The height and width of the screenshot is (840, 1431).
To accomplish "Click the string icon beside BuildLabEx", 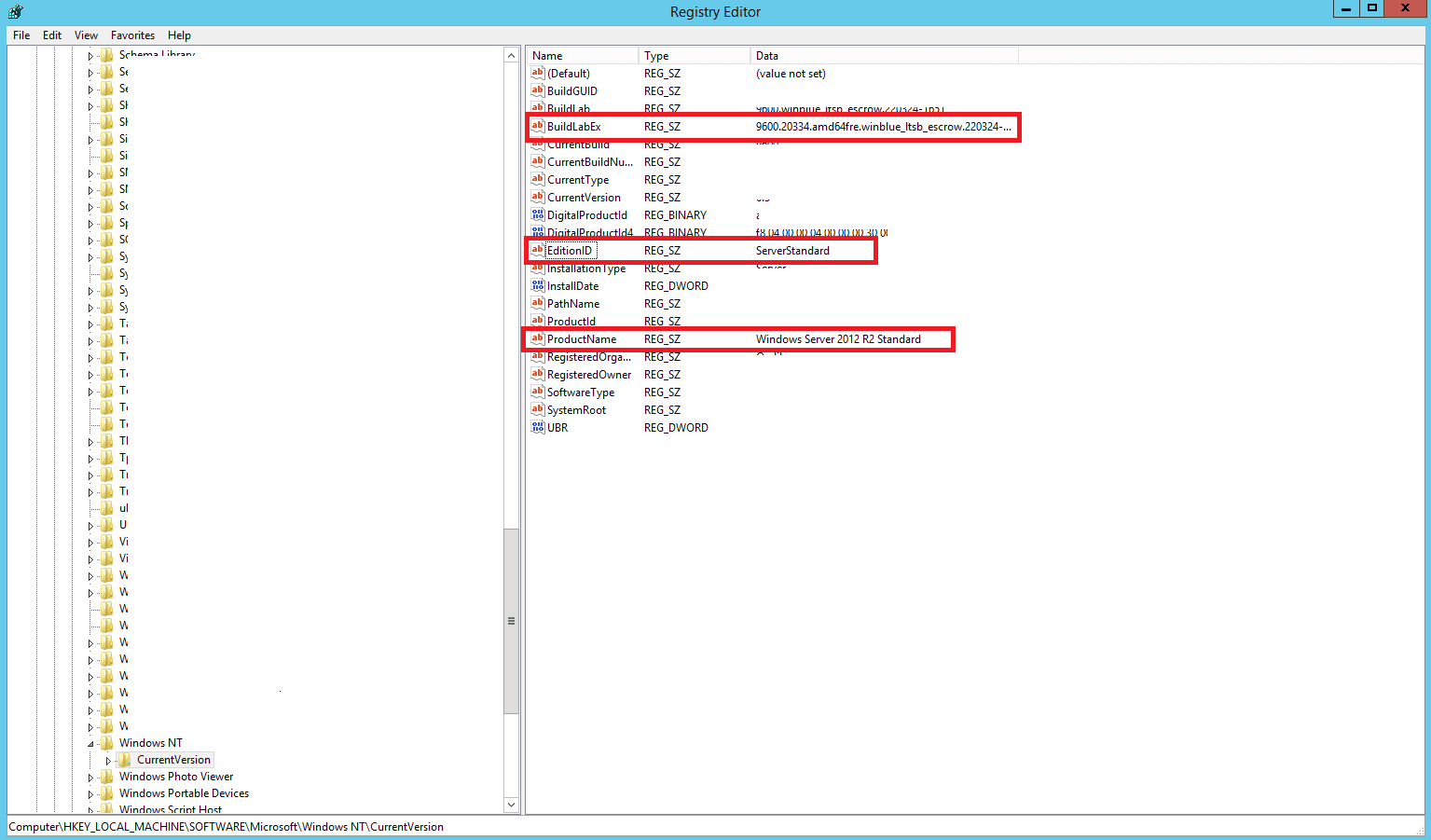I will click(x=538, y=126).
